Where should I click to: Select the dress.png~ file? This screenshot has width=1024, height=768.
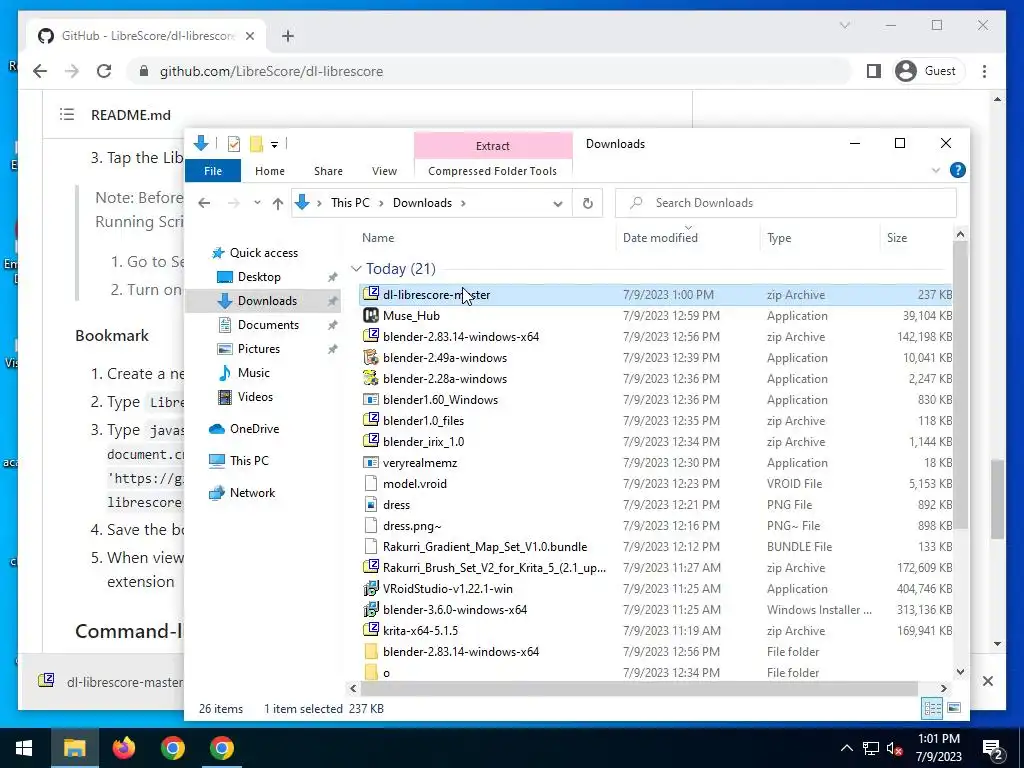pyautogui.click(x=656, y=526)
